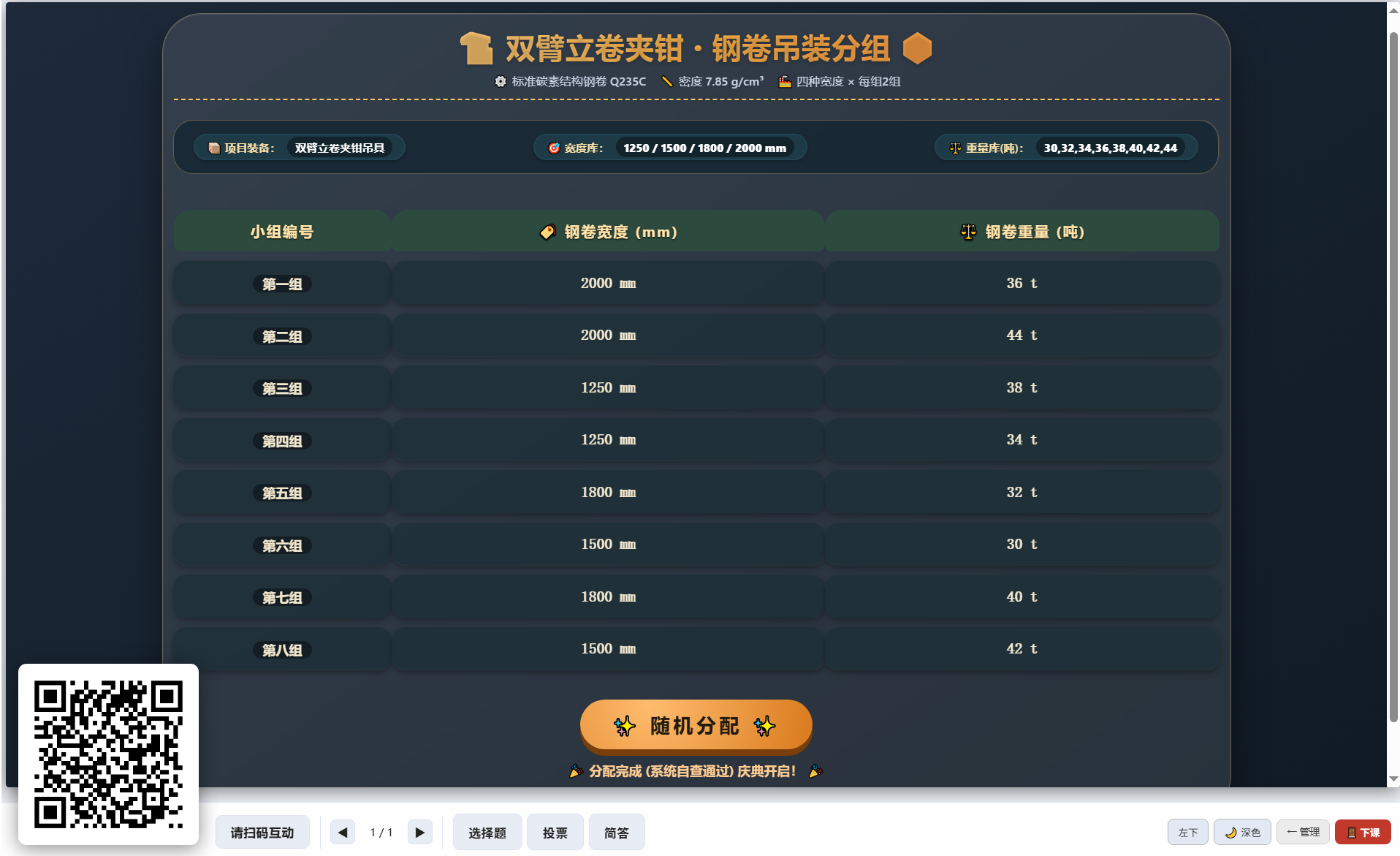
Task: Click the 随机分配 random assignment button
Action: tap(696, 725)
